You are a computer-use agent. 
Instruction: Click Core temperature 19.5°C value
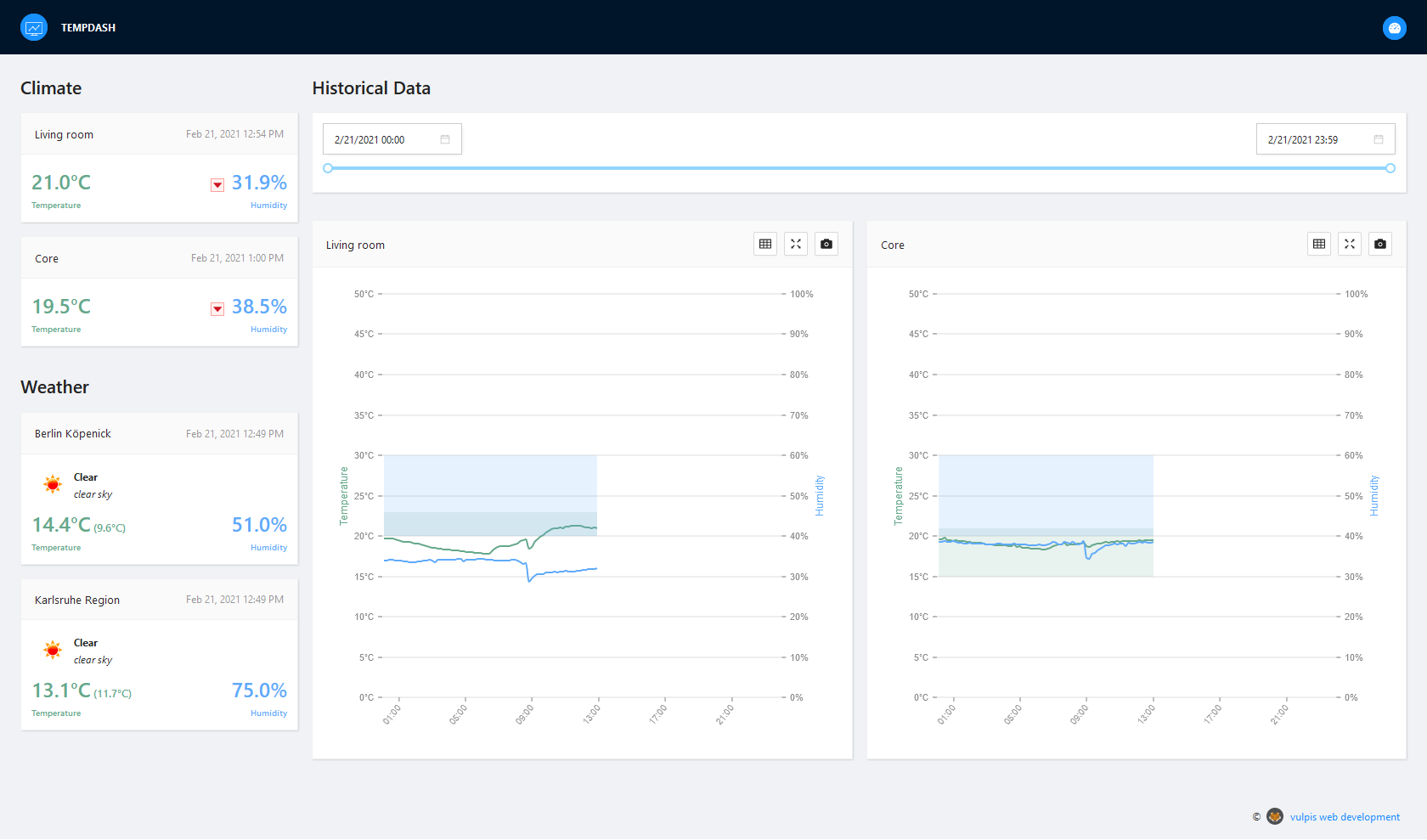(x=61, y=307)
